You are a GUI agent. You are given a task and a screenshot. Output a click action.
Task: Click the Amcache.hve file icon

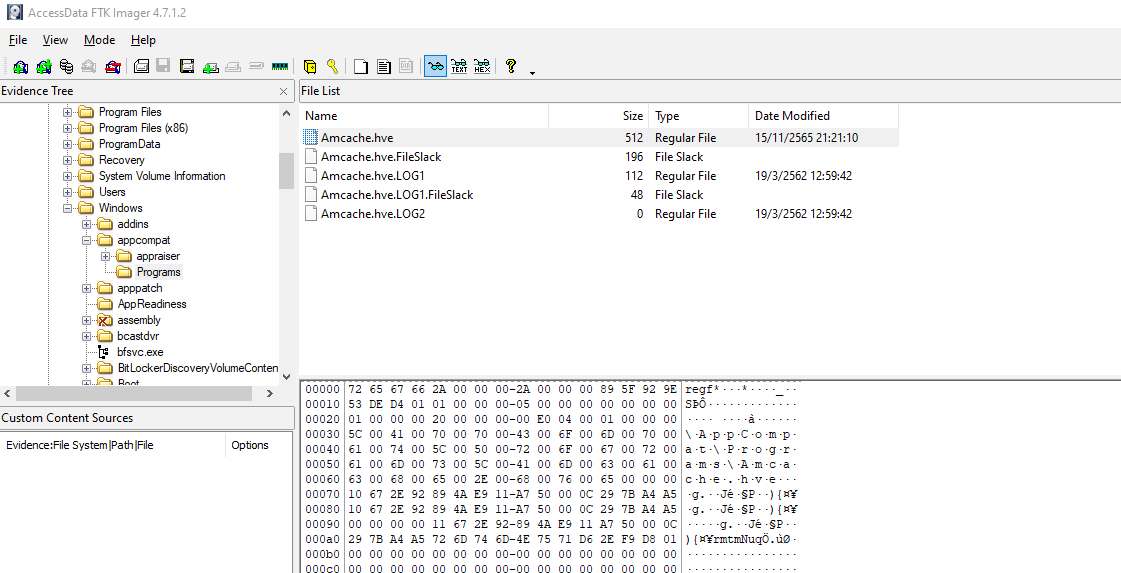coord(310,137)
